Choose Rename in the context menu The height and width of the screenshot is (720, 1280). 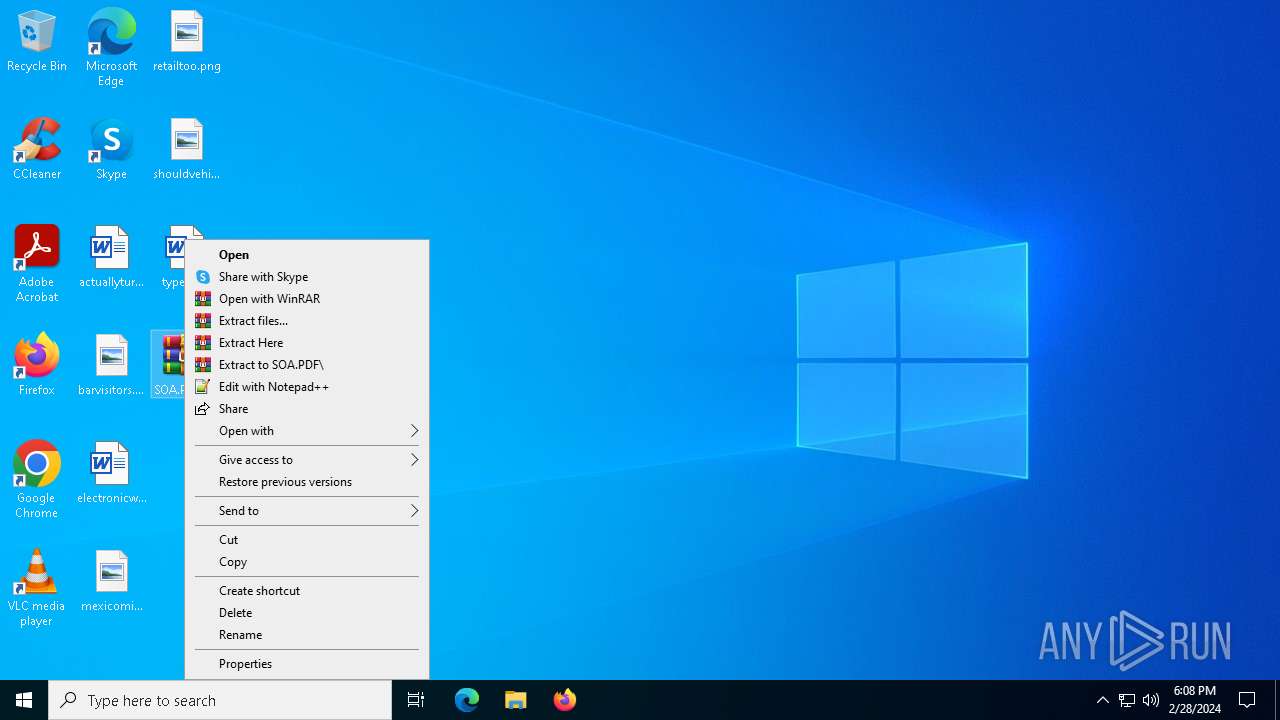(307, 635)
